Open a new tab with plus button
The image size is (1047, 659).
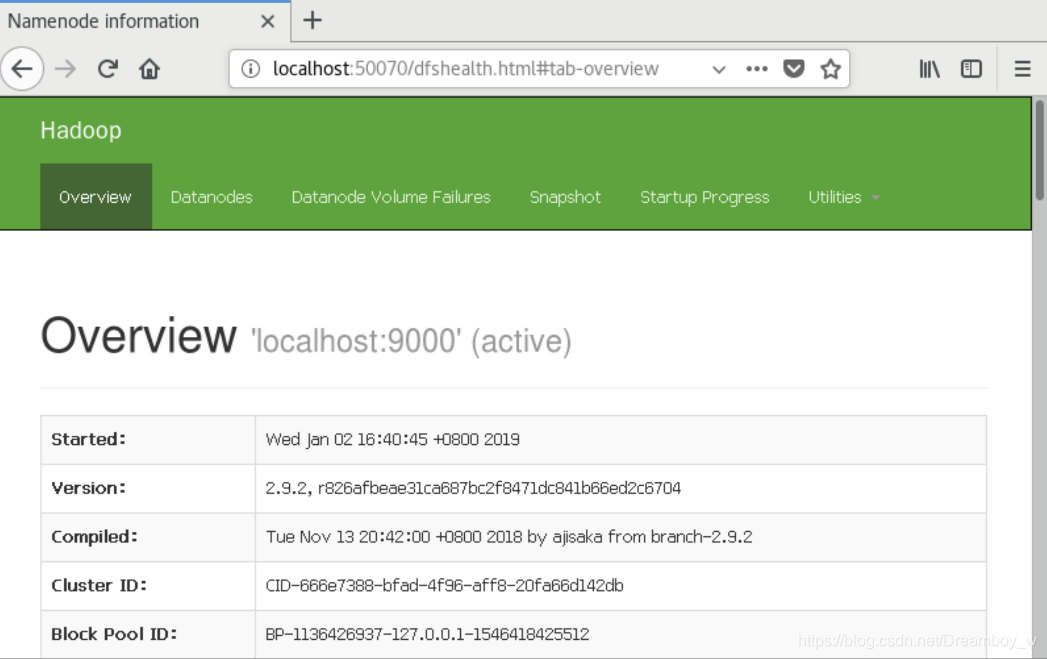[312, 20]
